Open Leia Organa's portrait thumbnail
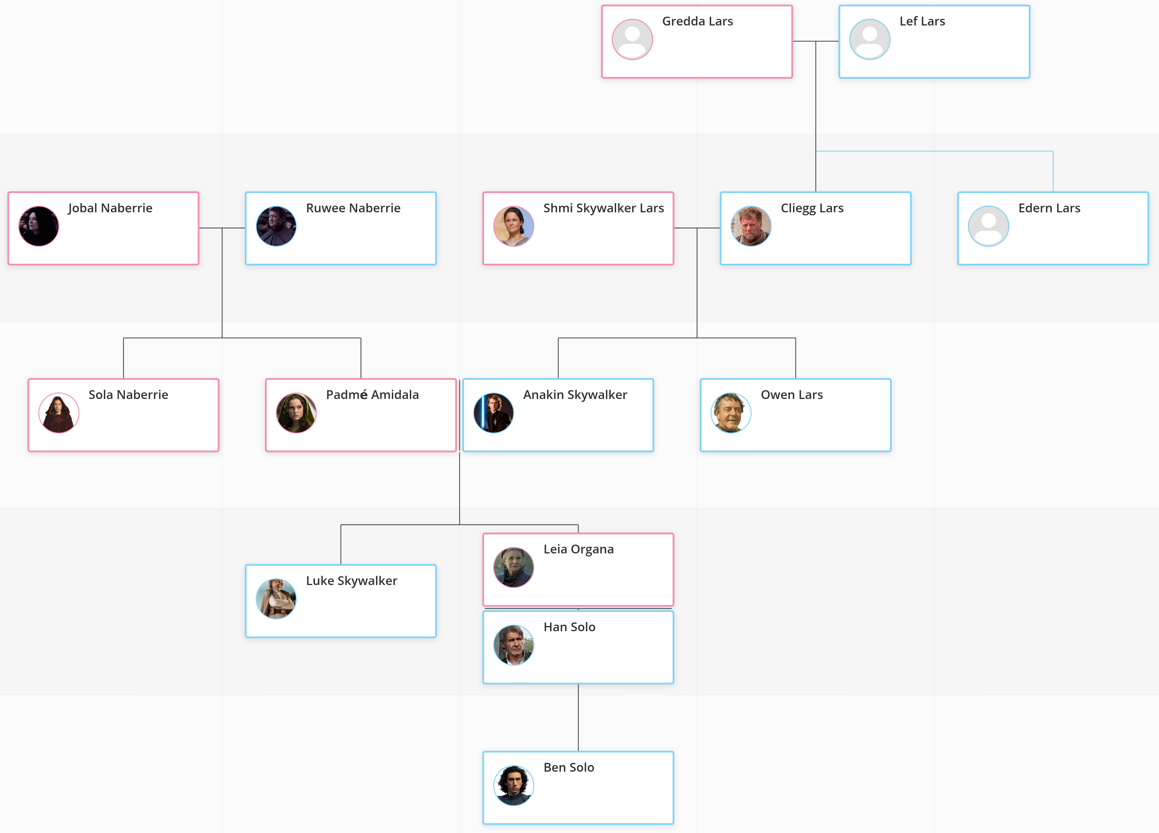 [513, 568]
